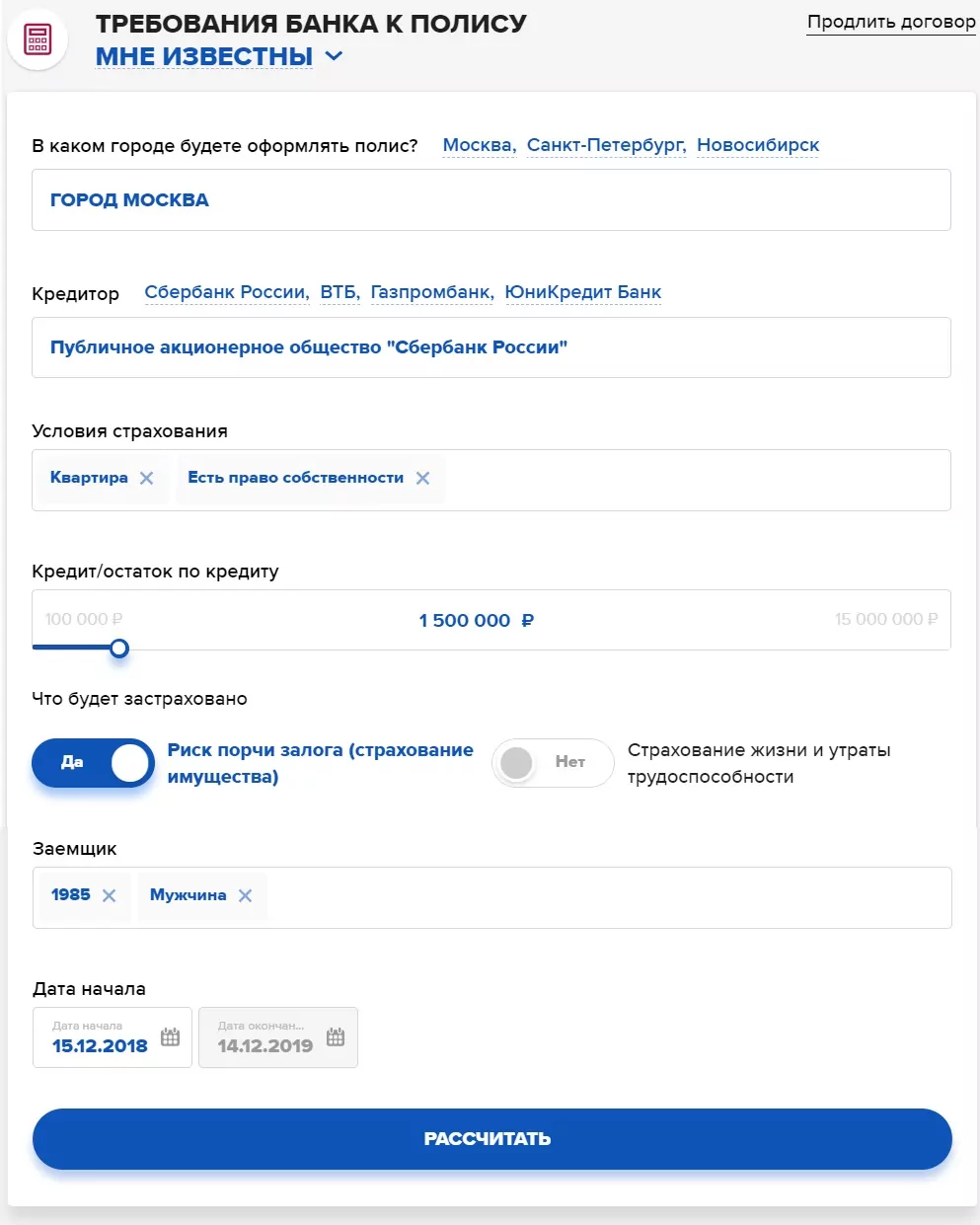
Task: Remove the Мужчина gender tag
Action: pyautogui.click(x=245, y=895)
